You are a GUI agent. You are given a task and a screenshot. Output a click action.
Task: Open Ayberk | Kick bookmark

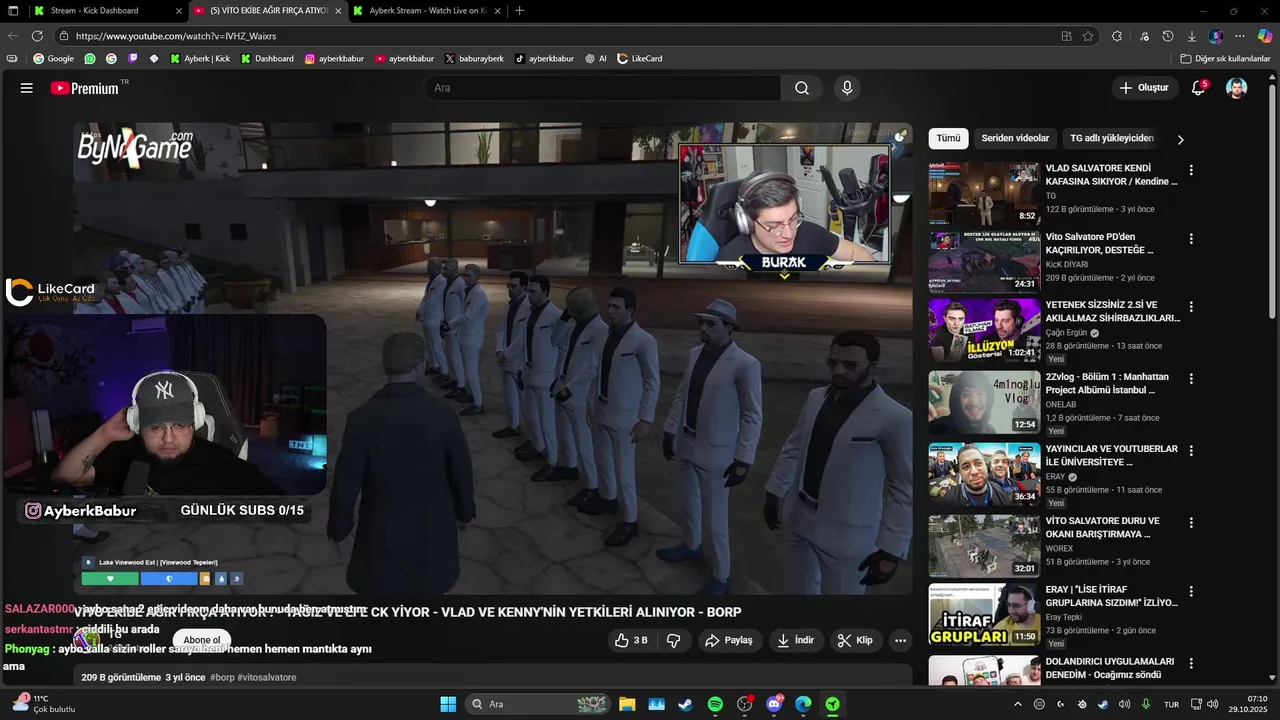pyautogui.click(x=200, y=59)
